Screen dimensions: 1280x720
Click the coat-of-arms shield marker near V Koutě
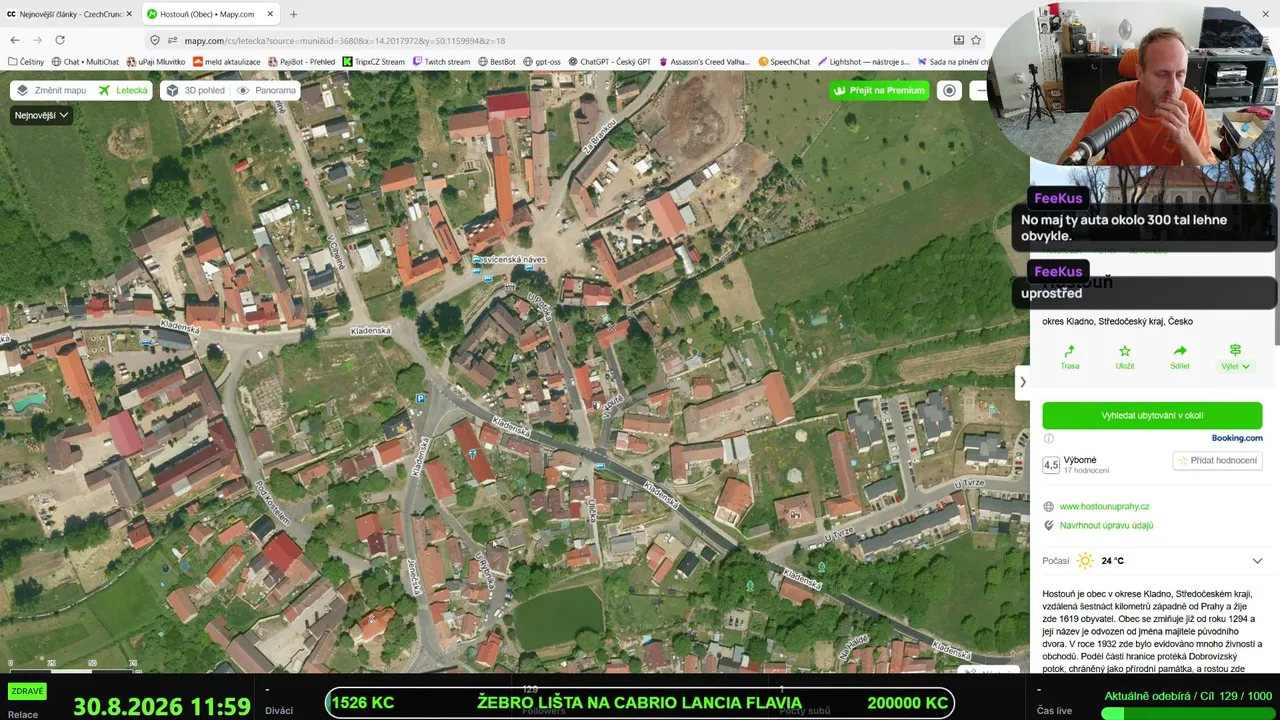[595, 406]
